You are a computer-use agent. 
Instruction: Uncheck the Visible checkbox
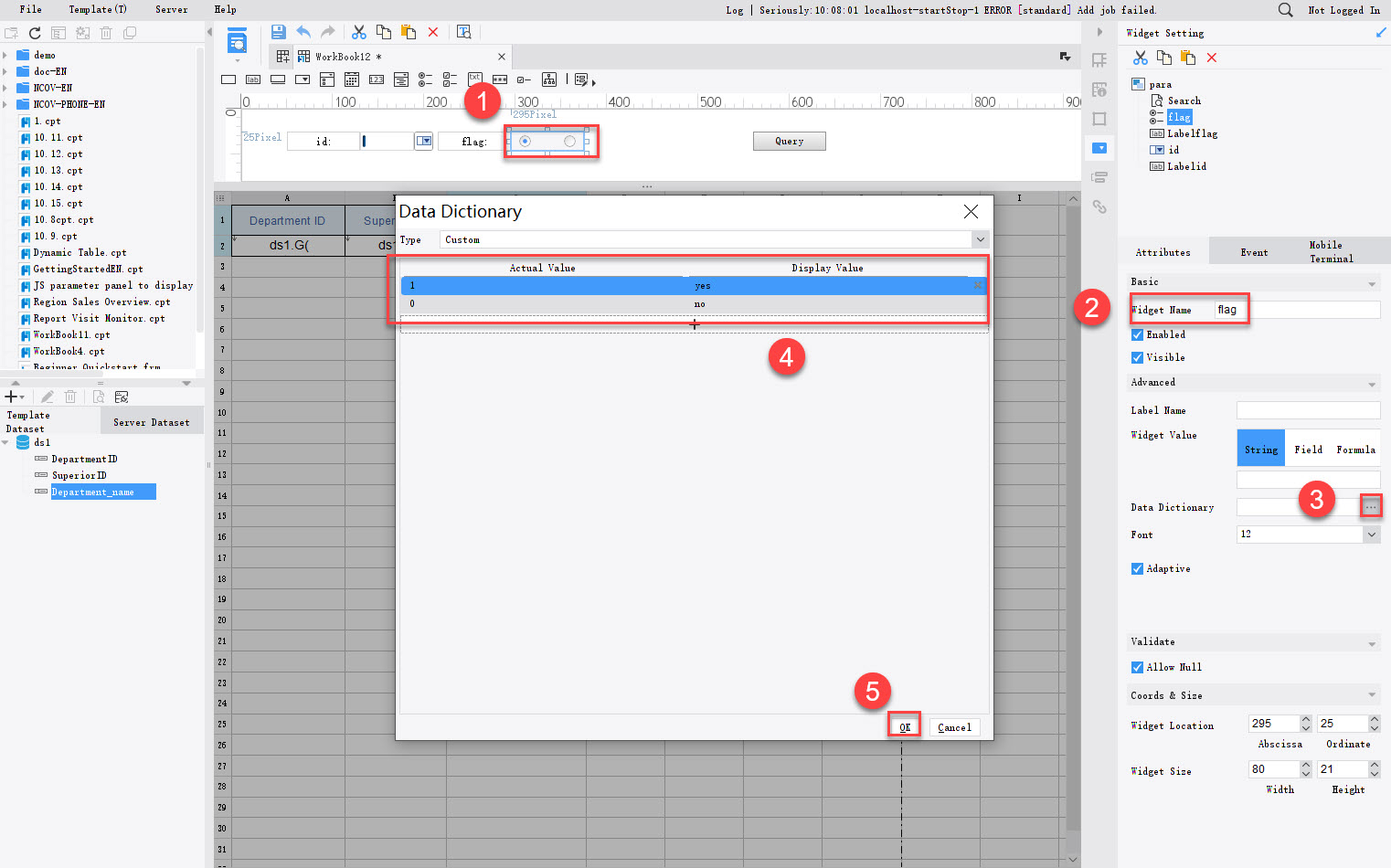pos(1136,357)
